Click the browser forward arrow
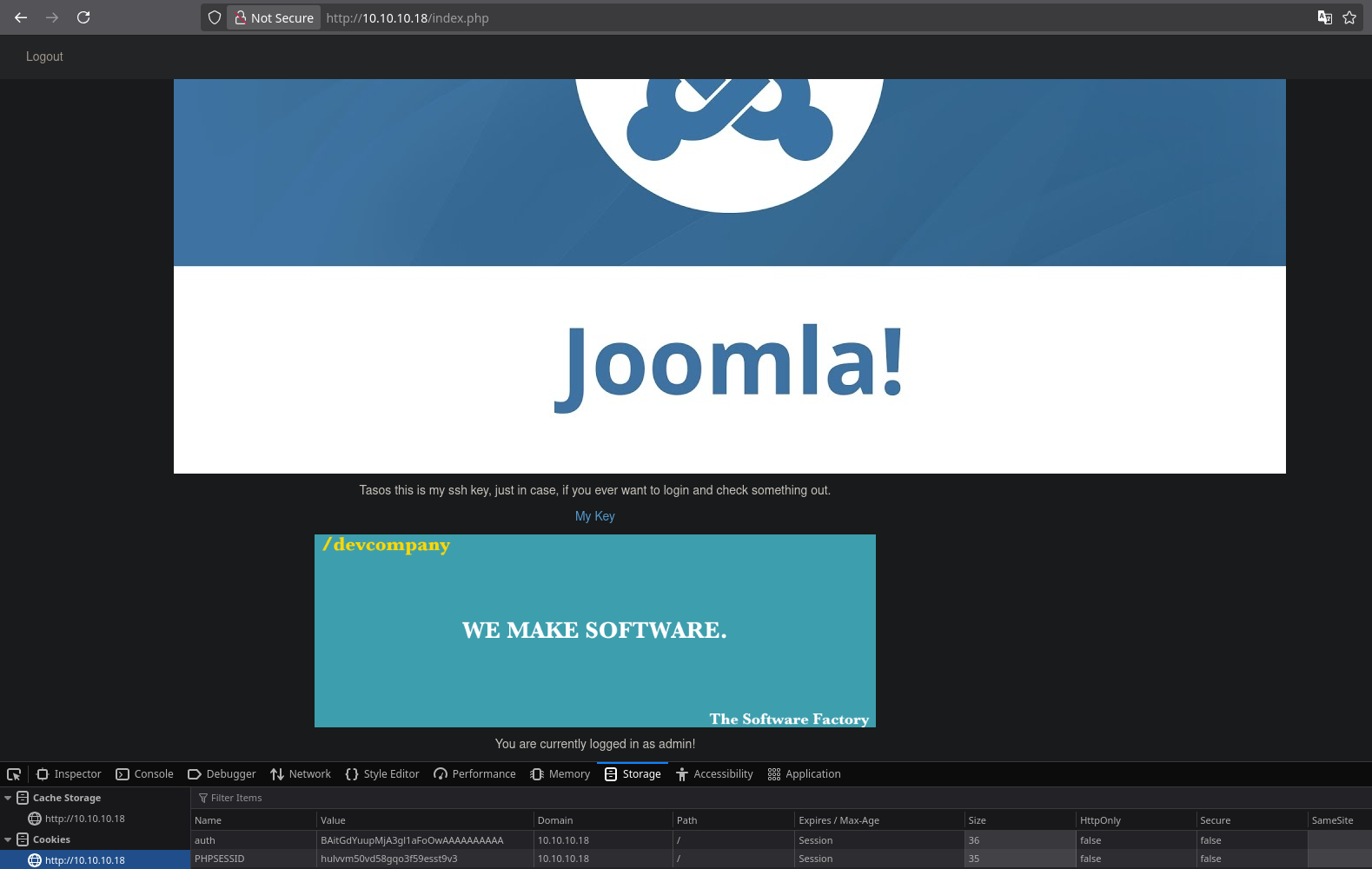1372x869 pixels. click(52, 17)
